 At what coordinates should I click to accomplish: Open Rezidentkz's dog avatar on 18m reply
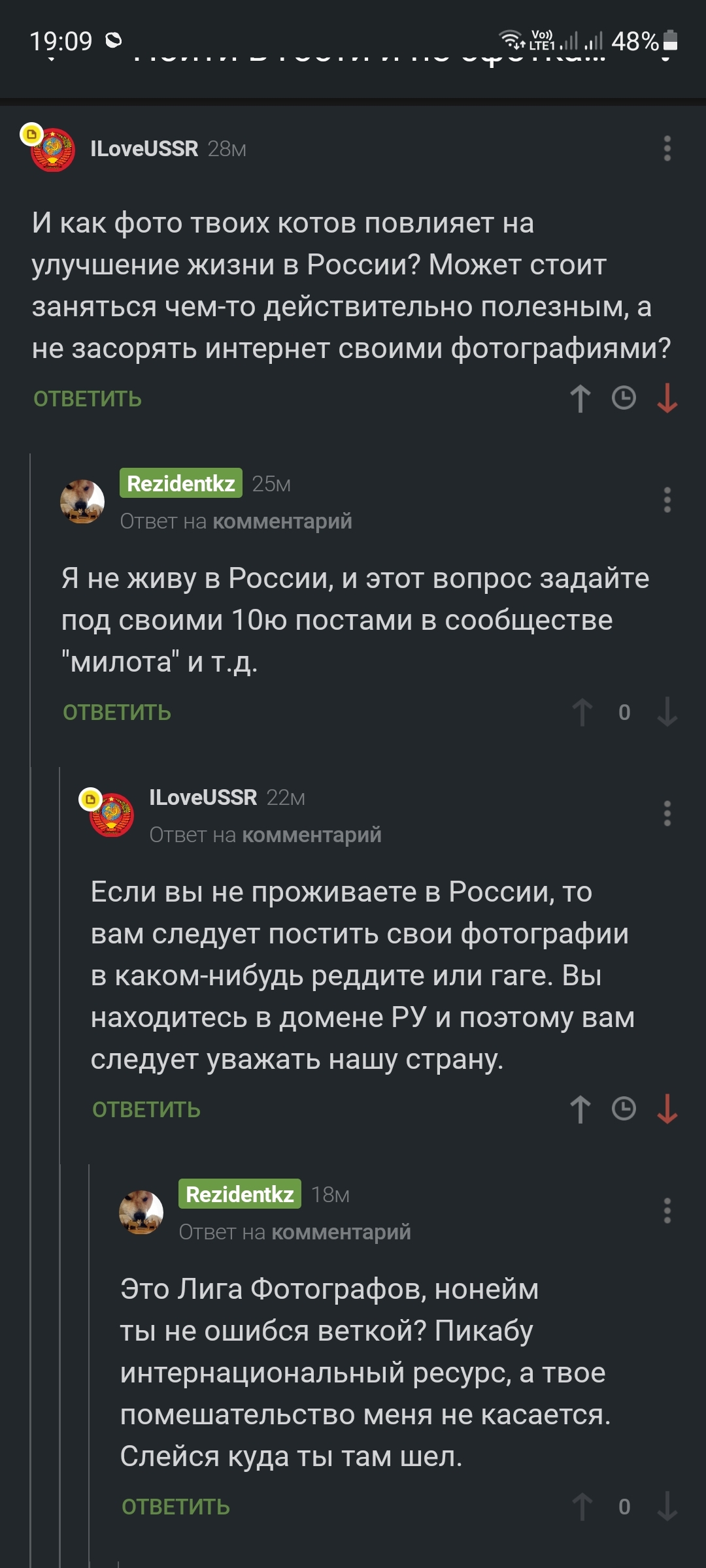(x=141, y=1212)
